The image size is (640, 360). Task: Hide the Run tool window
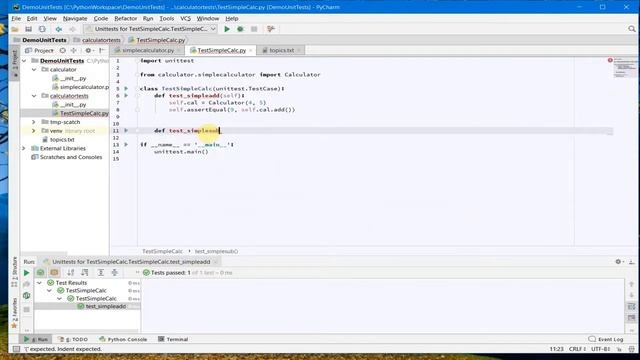[631, 262]
